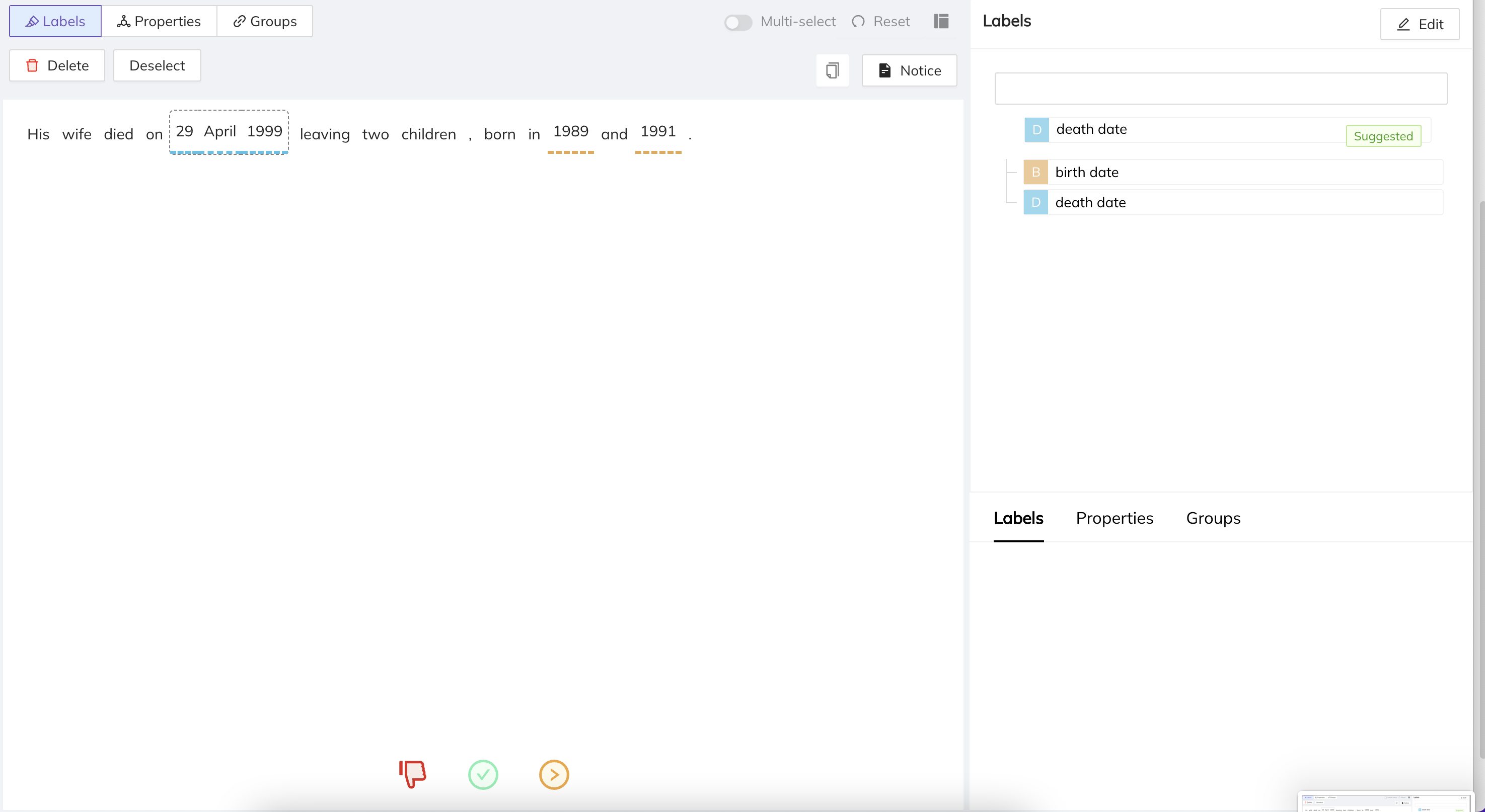Image resolution: width=1485 pixels, height=812 pixels.
Task: Click the Edit labels button
Action: pyautogui.click(x=1419, y=24)
